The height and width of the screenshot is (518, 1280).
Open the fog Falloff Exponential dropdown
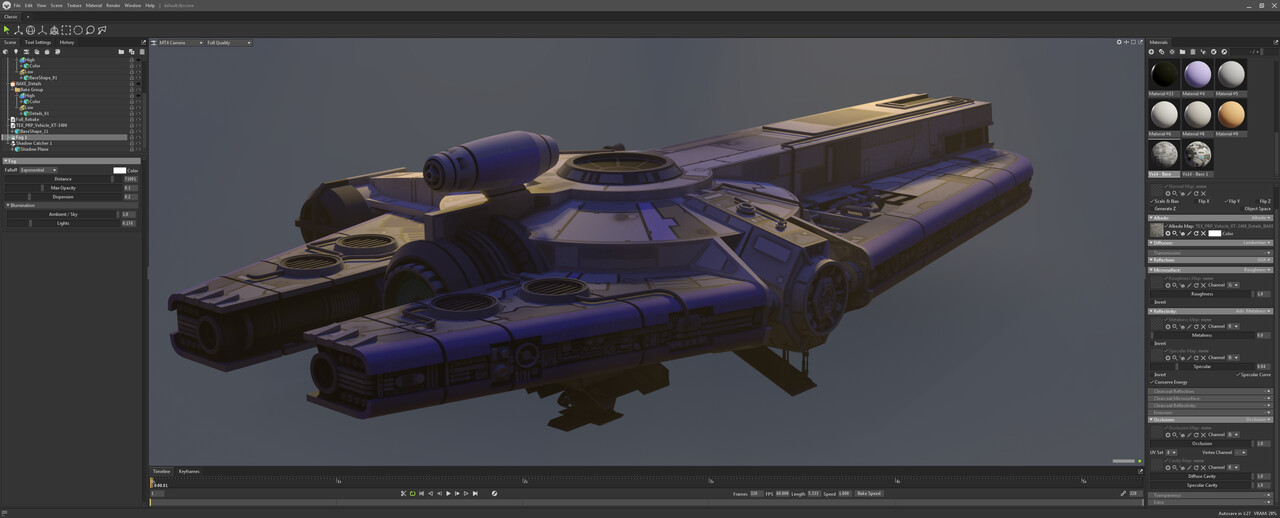(x=39, y=170)
